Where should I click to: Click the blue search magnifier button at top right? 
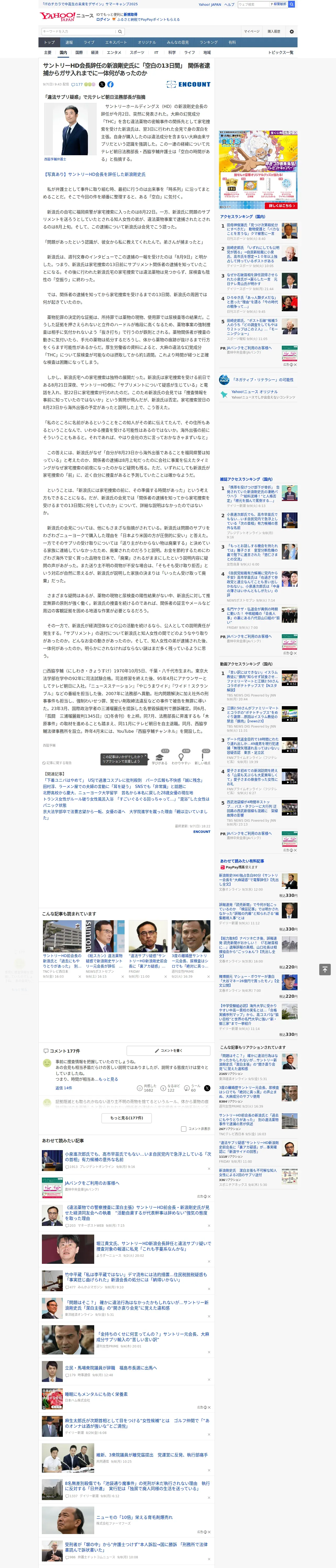291,4
